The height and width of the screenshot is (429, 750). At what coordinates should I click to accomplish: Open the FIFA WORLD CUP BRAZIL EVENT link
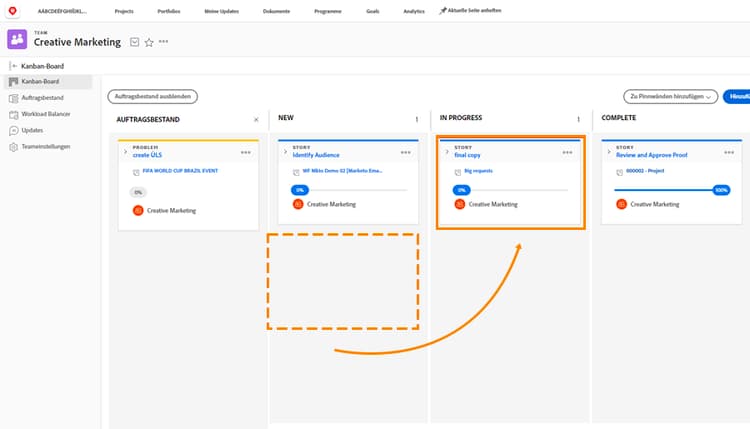180,171
